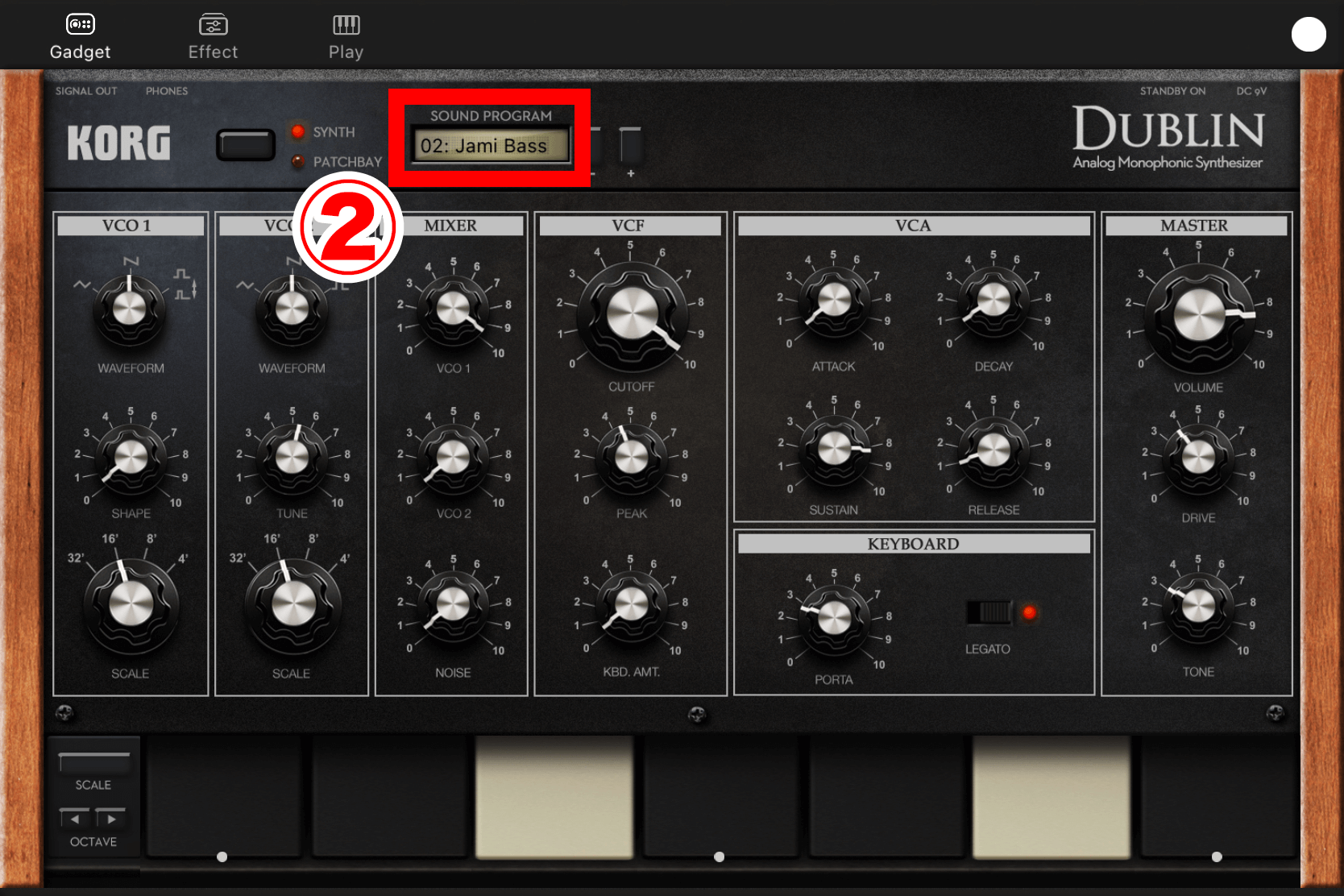Click the VCO 1 SCALE knob
This screenshot has width=1344, height=896.
(x=130, y=604)
